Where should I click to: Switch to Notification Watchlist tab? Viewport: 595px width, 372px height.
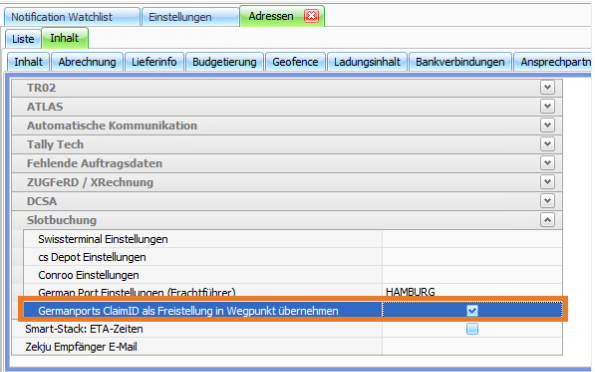click(72, 17)
